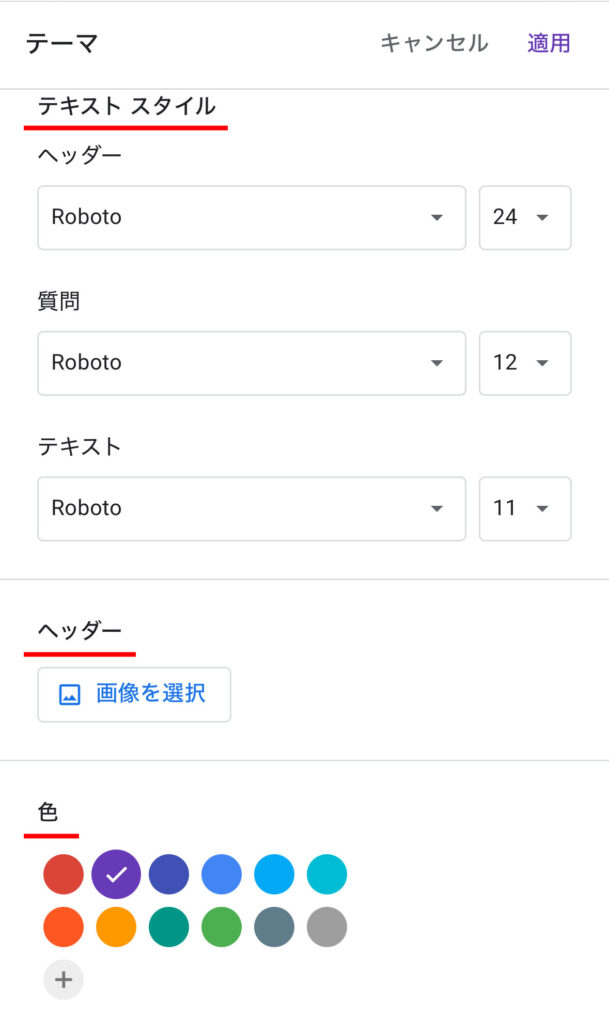Open the ヘッダー font size dropdown (24)
This screenshot has width=609, height=1024.
pos(525,217)
